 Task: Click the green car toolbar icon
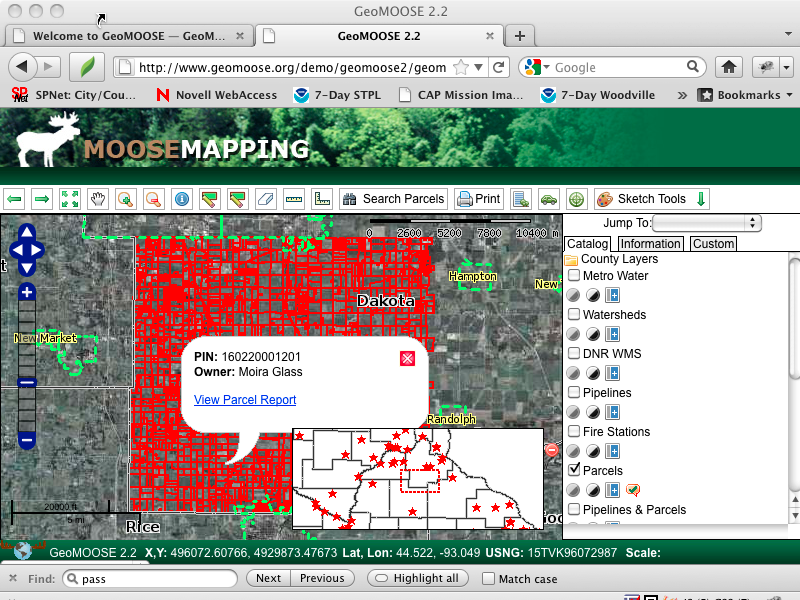(548, 199)
